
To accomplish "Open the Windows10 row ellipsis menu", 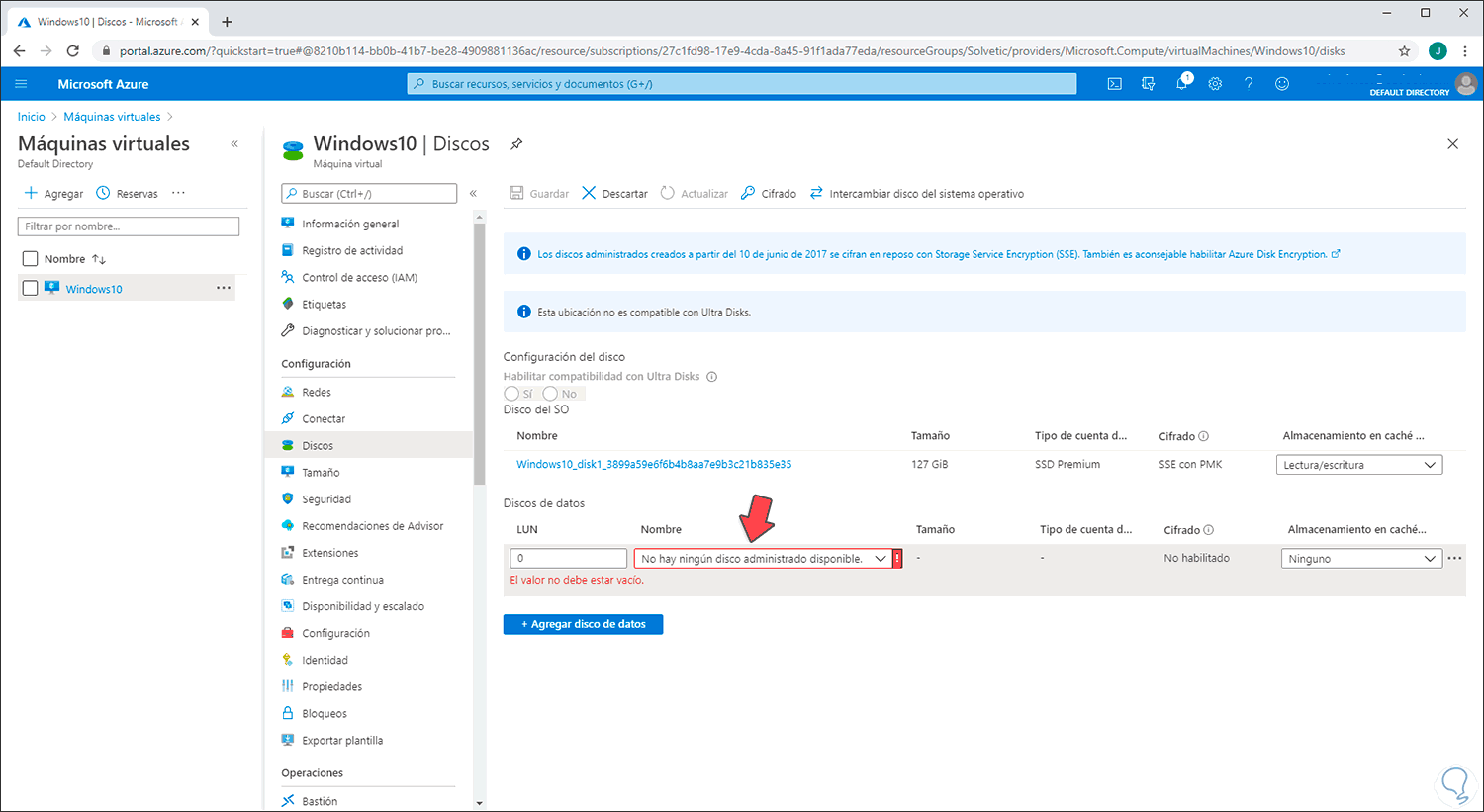I will [x=224, y=288].
